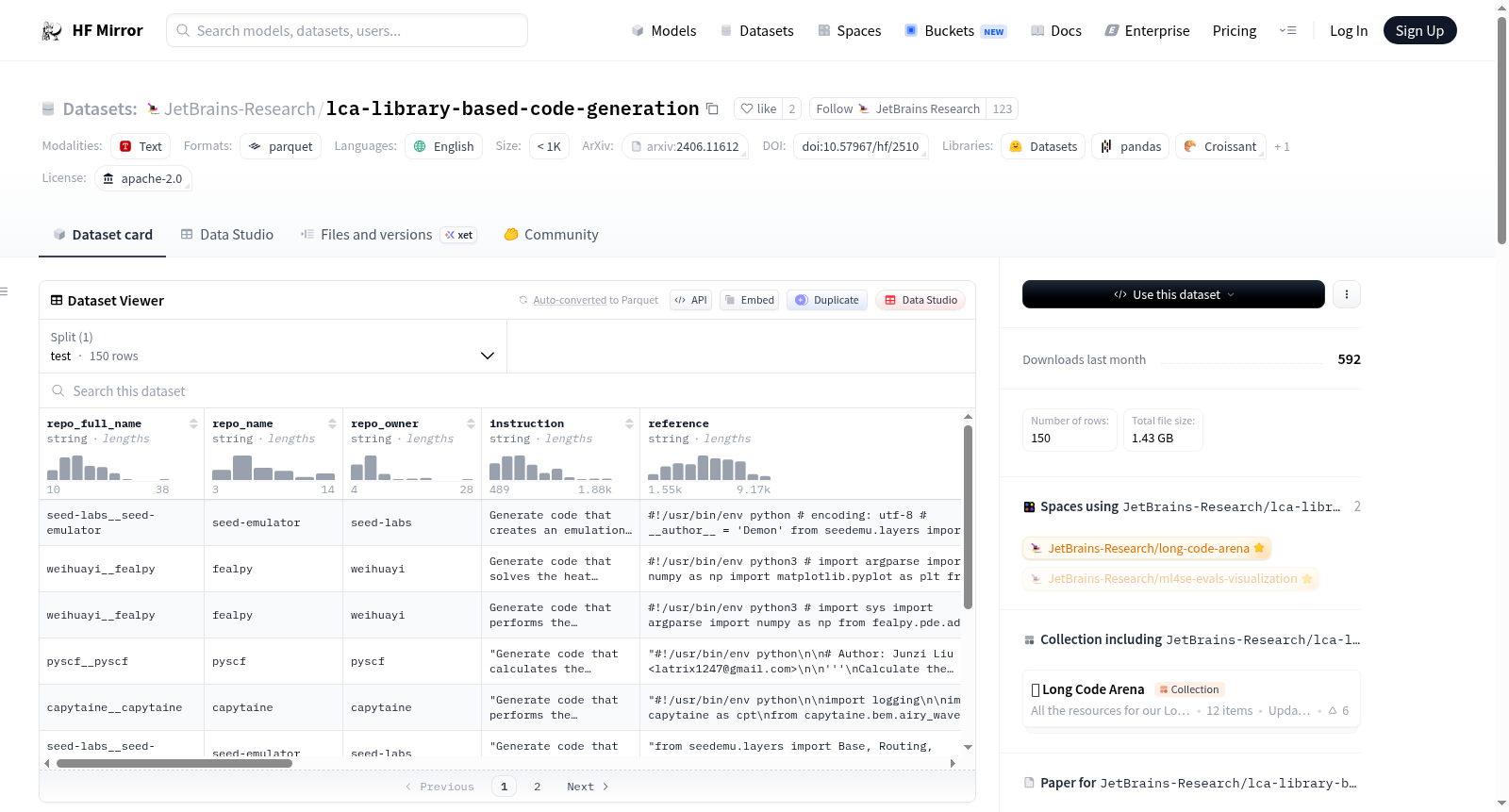Open the Auto-converted link
This screenshot has width=1509, height=812.
[570, 300]
